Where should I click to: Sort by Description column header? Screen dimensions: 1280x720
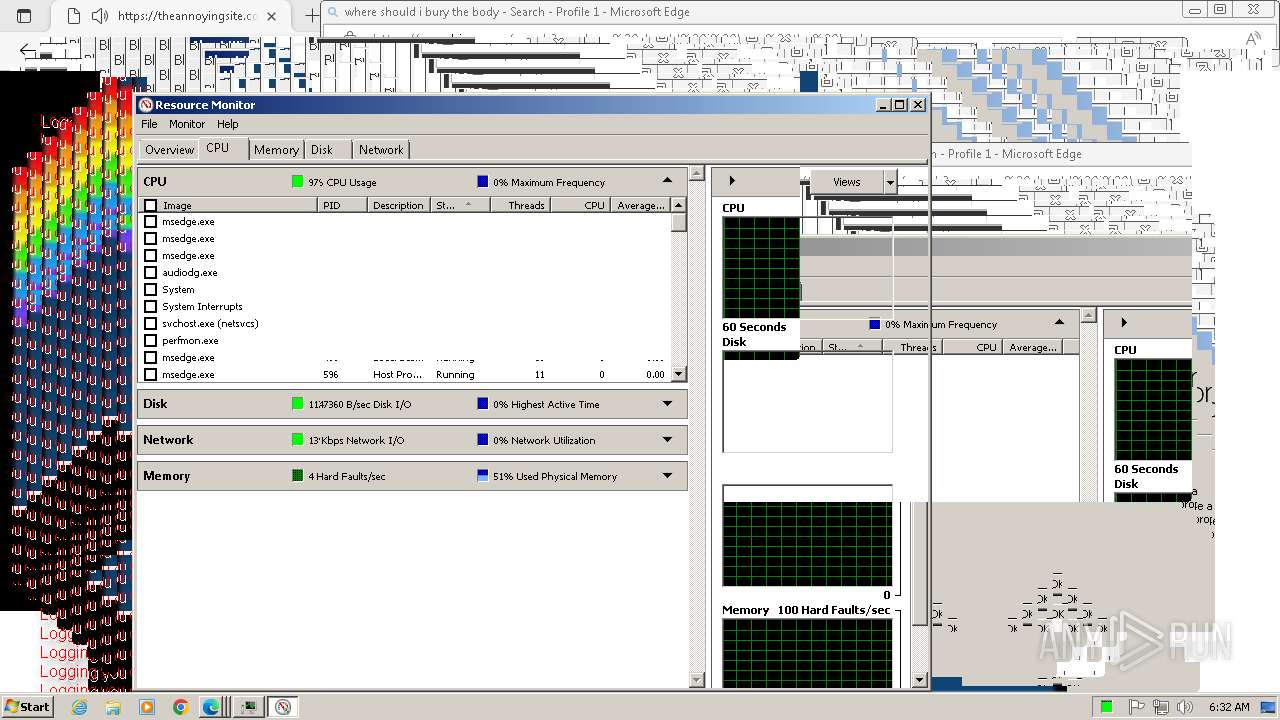(x=399, y=205)
